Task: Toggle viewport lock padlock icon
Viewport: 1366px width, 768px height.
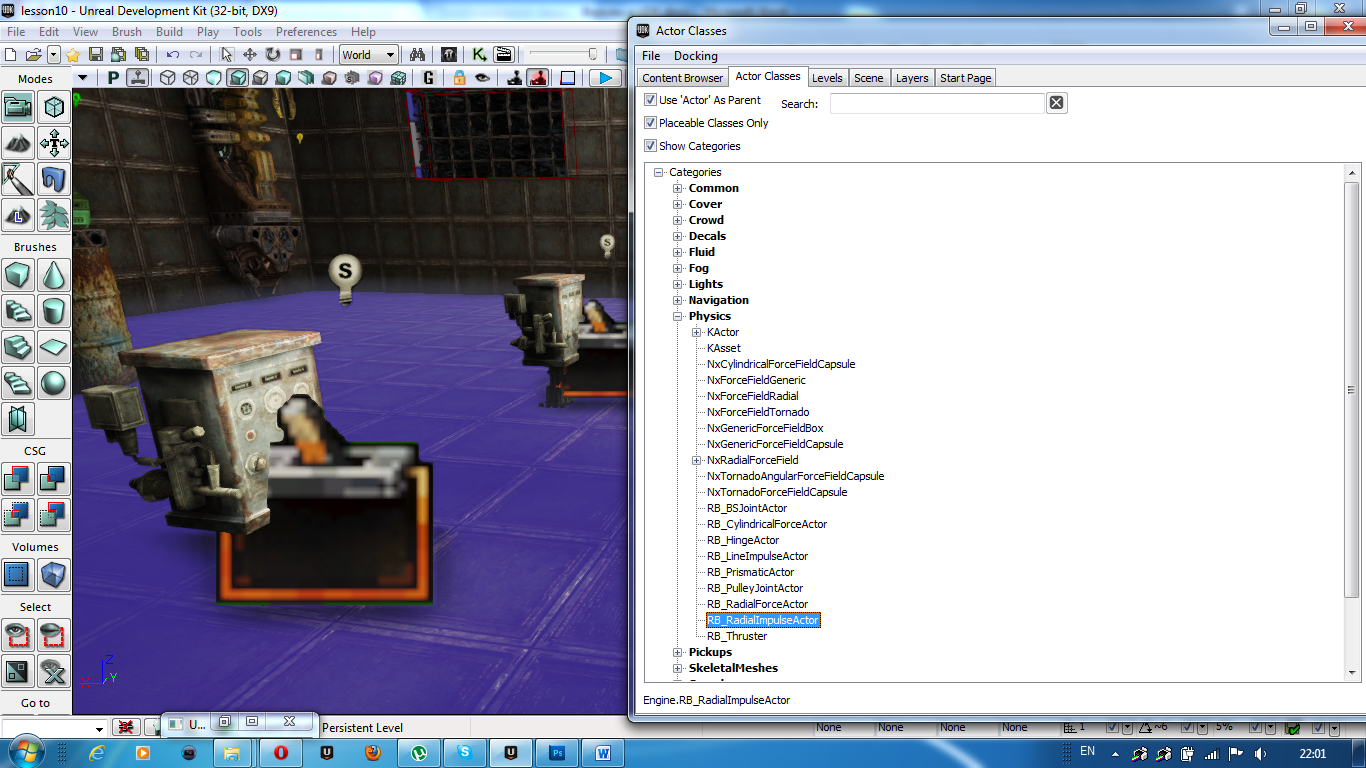Action: [x=459, y=78]
